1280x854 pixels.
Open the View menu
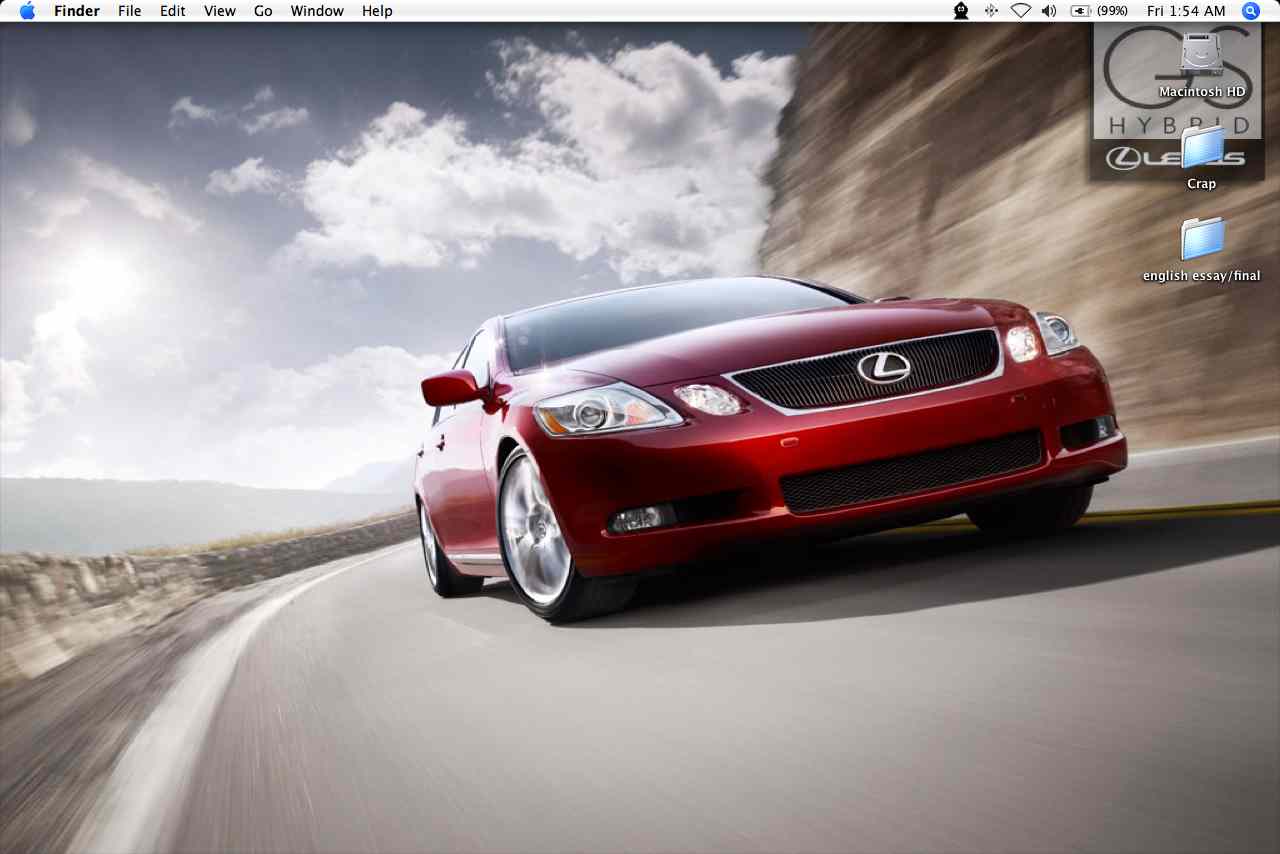(x=220, y=11)
